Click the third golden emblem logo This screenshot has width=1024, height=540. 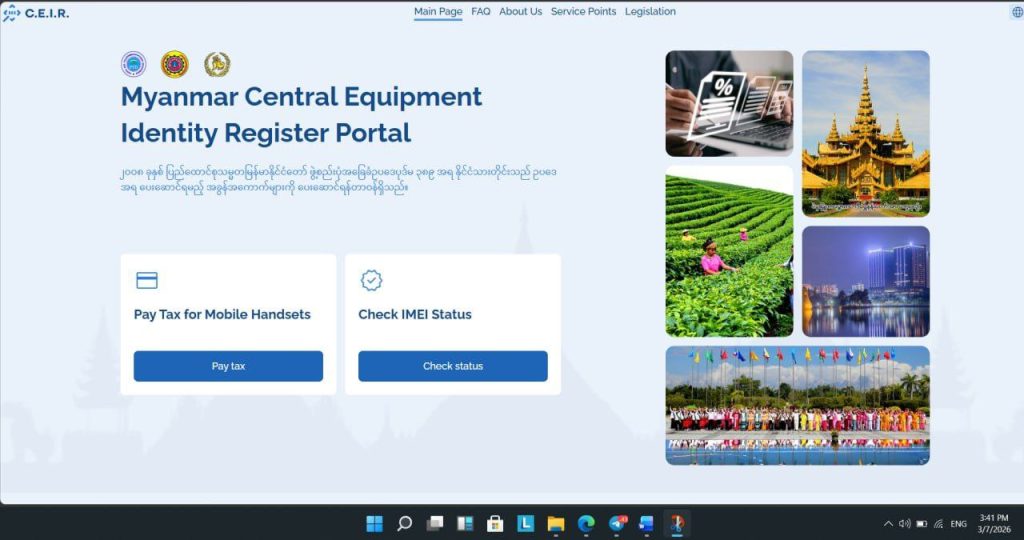pyautogui.click(x=217, y=65)
